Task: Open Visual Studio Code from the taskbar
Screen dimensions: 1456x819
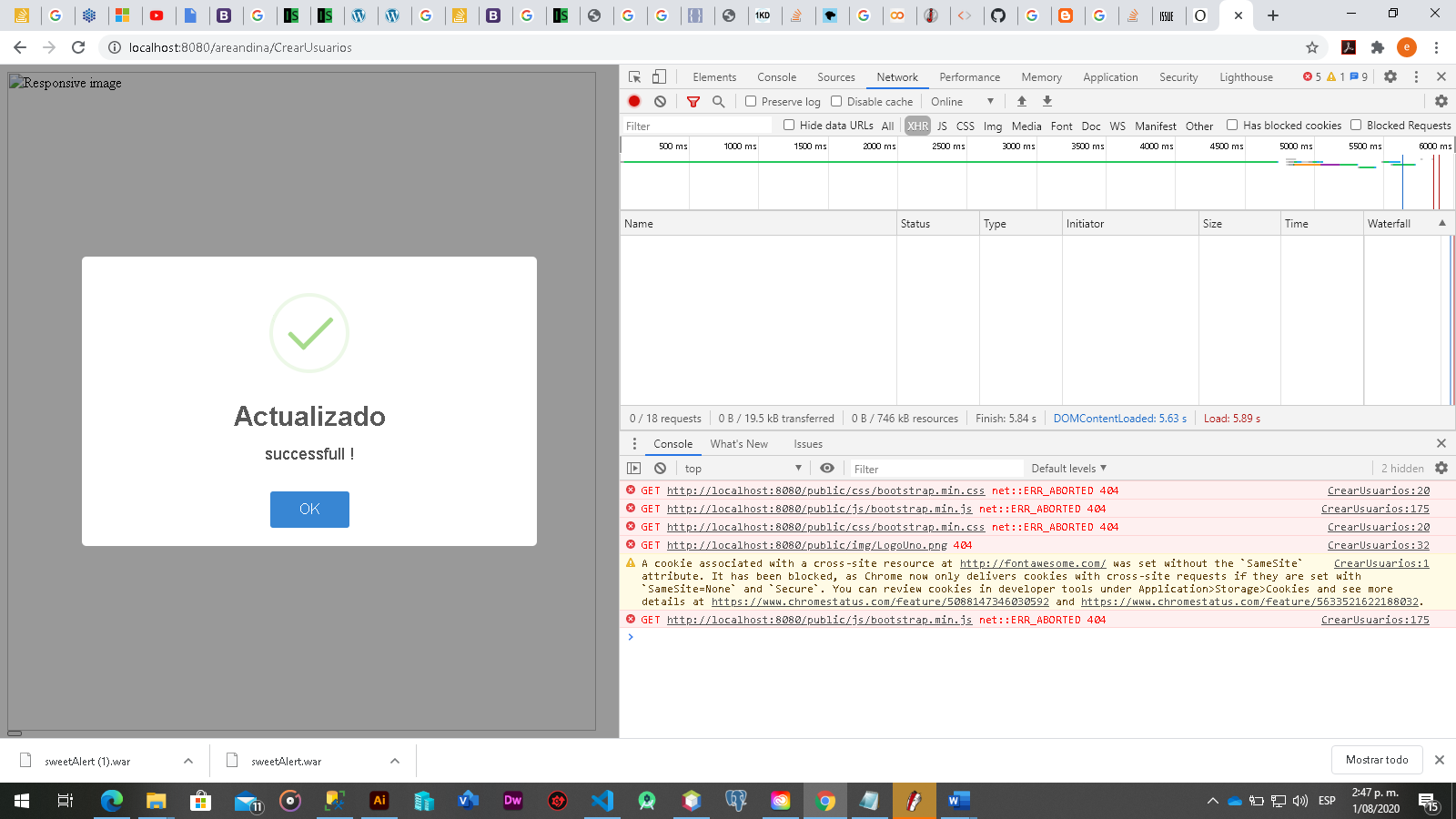Action: pyautogui.click(x=602, y=801)
